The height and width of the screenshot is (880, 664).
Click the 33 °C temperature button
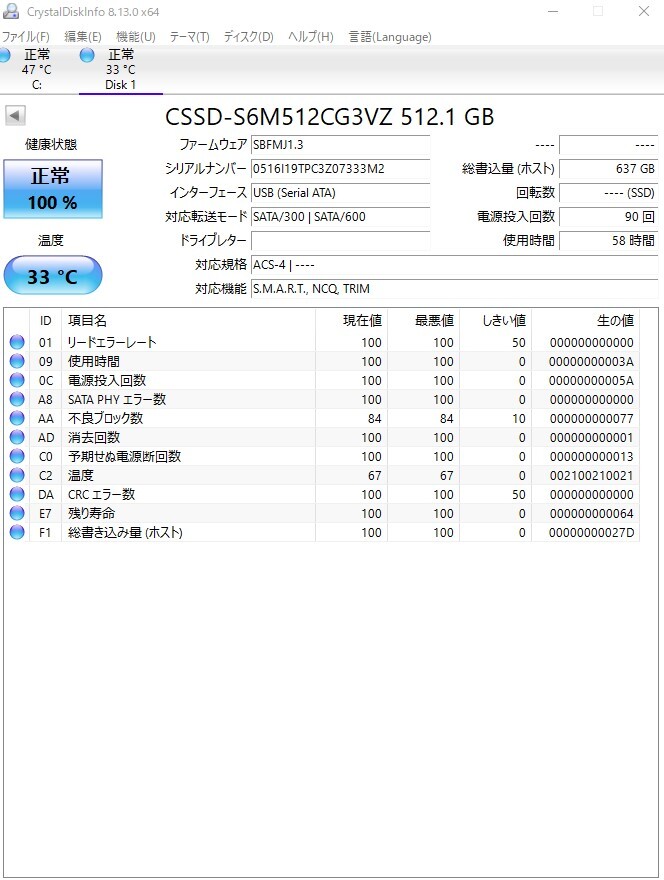point(53,276)
